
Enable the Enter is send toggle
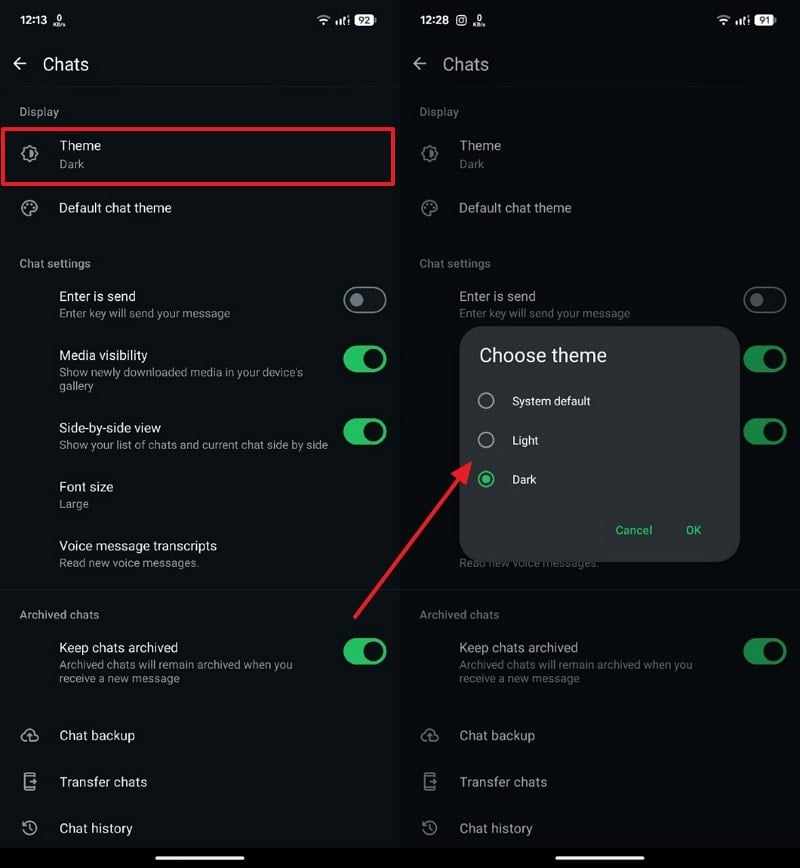click(x=364, y=300)
